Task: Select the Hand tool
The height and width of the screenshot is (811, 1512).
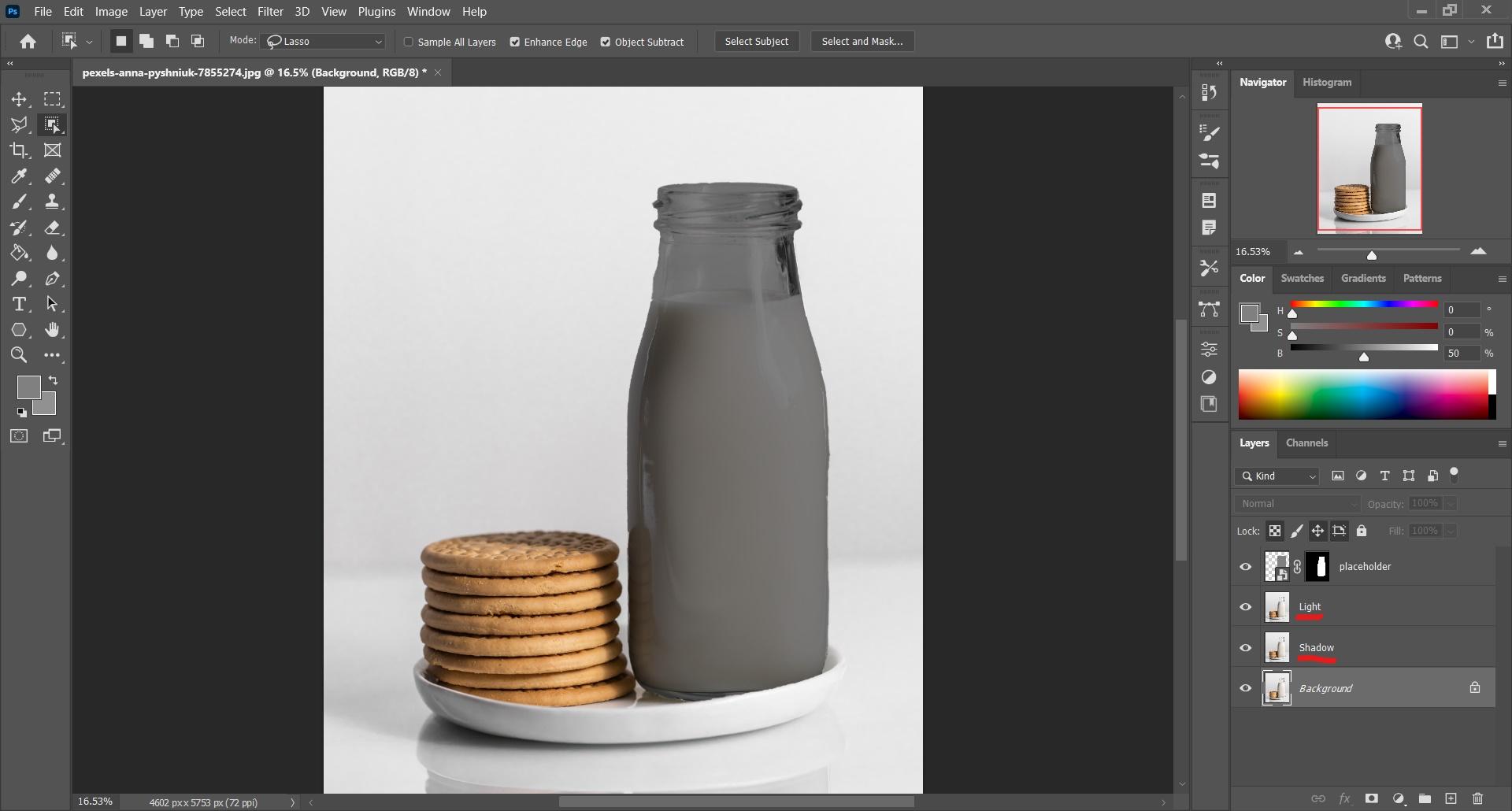Action: coord(52,330)
